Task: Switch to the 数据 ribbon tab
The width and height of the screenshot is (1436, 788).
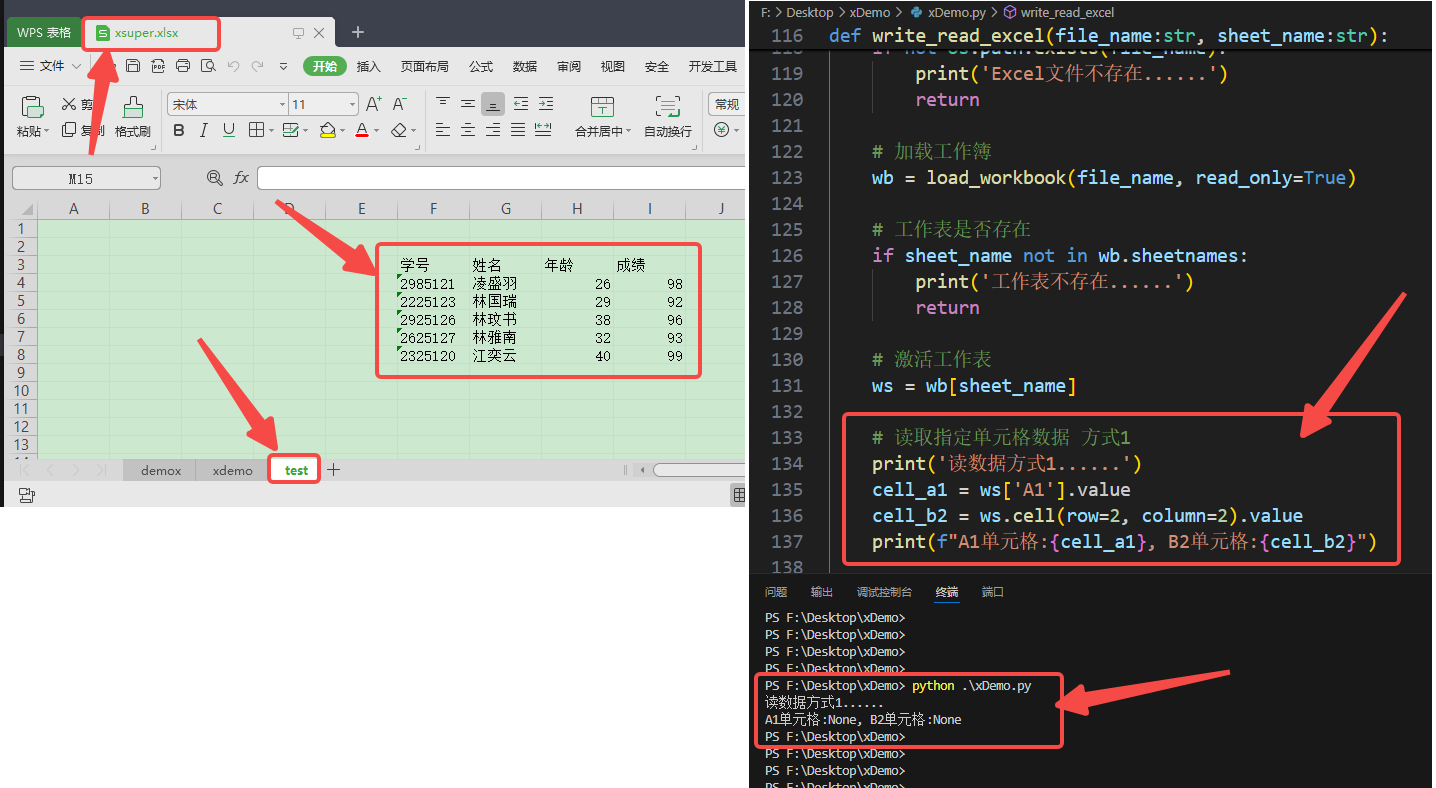Action: coord(525,66)
